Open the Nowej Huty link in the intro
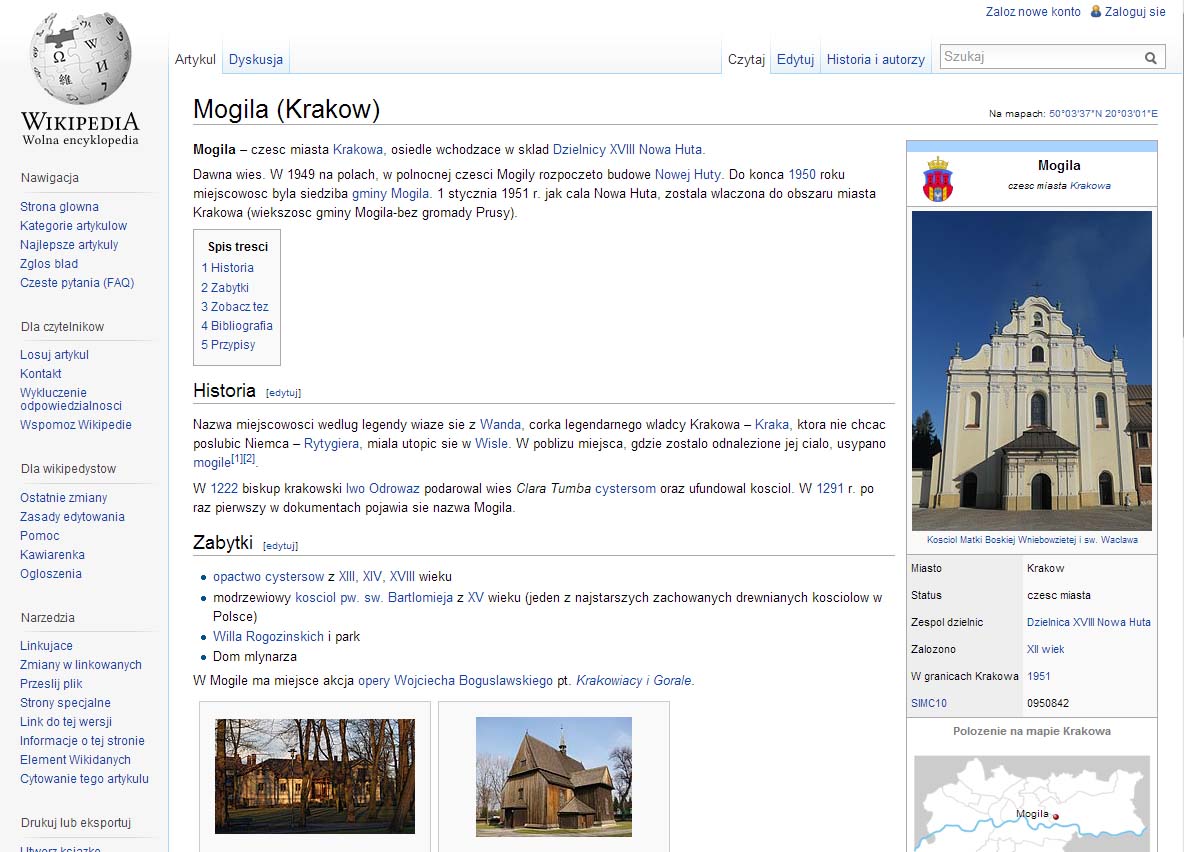The width and height of the screenshot is (1184, 852). pyautogui.click(x=688, y=174)
